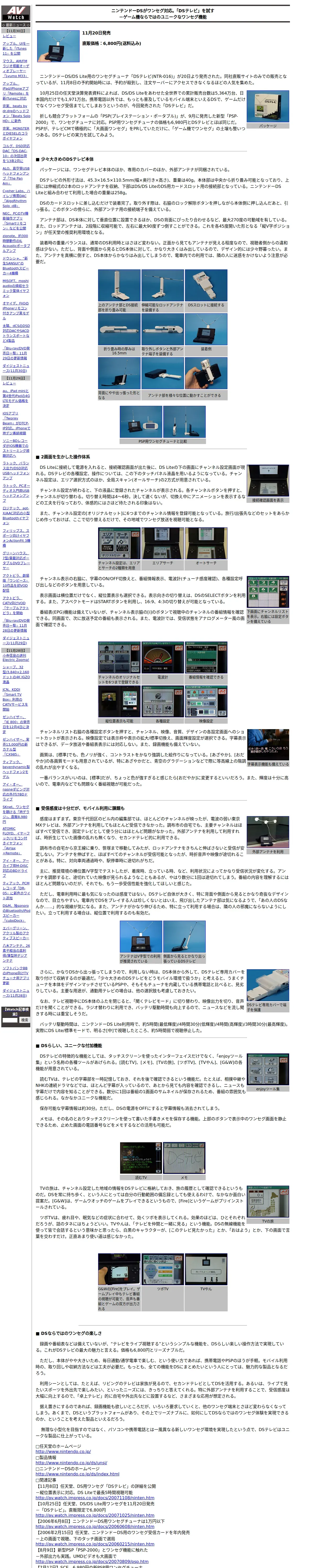Enlarge the メモ handwritten memo thumbnail

[185, 1158]
